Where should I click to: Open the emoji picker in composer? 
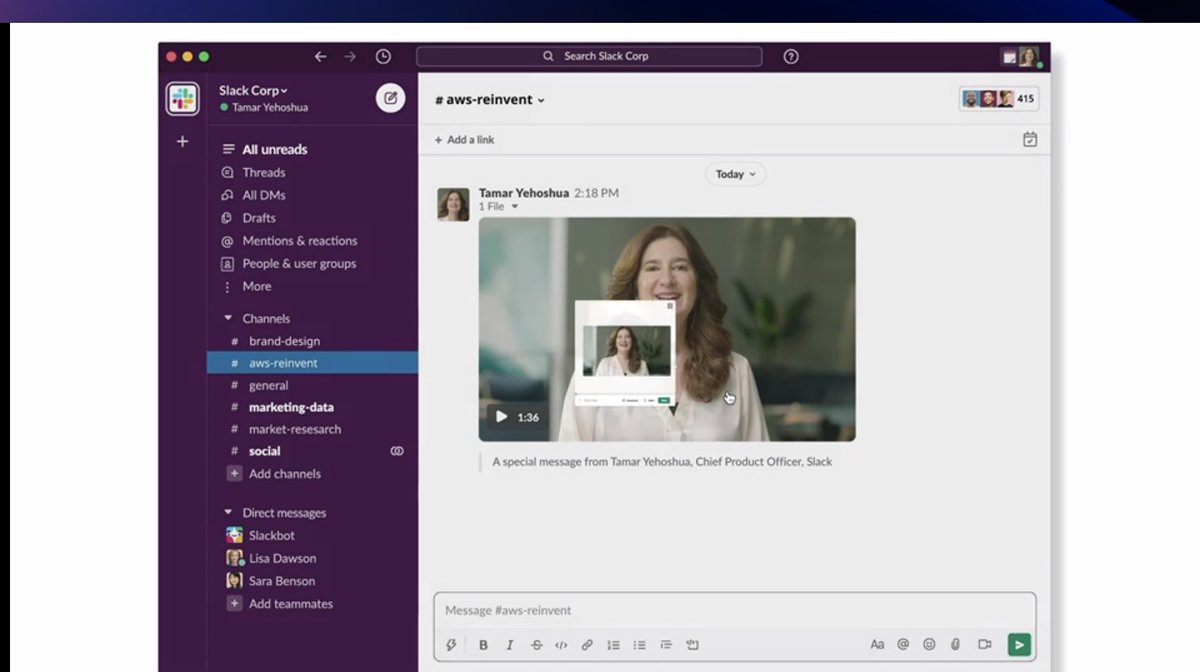tap(929, 645)
